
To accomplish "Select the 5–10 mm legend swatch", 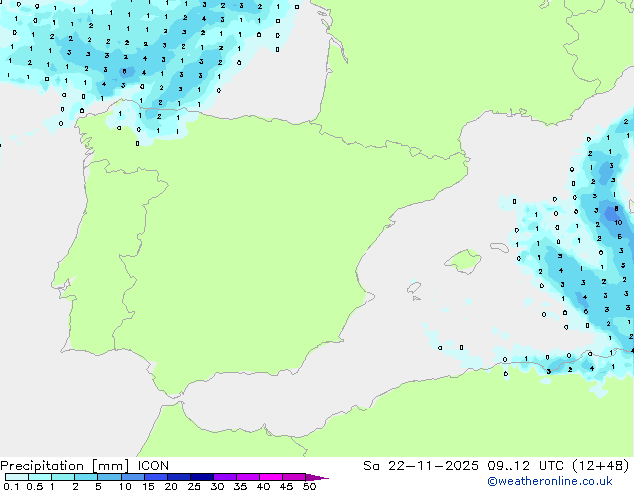I will pos(109,477).
